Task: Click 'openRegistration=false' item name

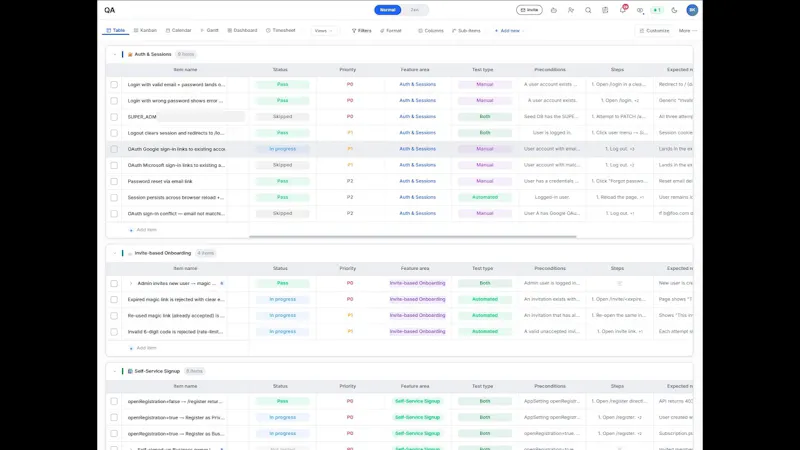Action: [175, 402]
